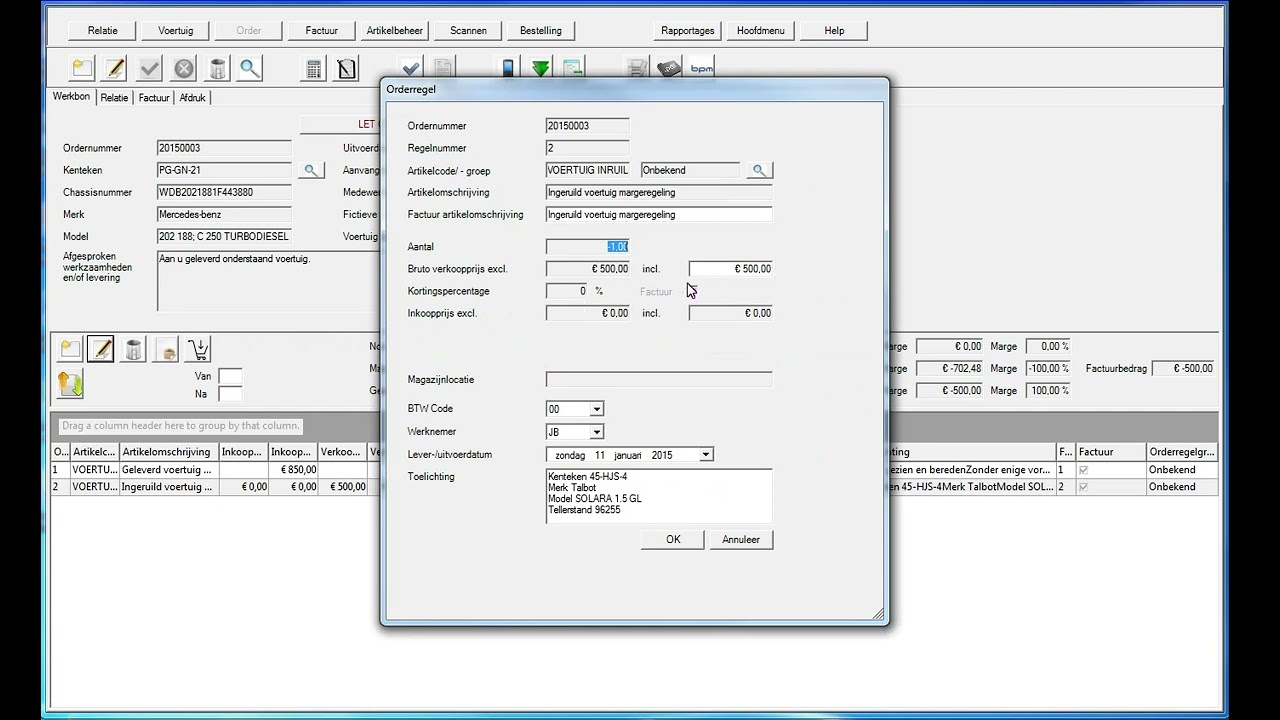This screenshot has width=1280, height=720.
Task: Click the Magazijnlocatie field
Action: 659,380
